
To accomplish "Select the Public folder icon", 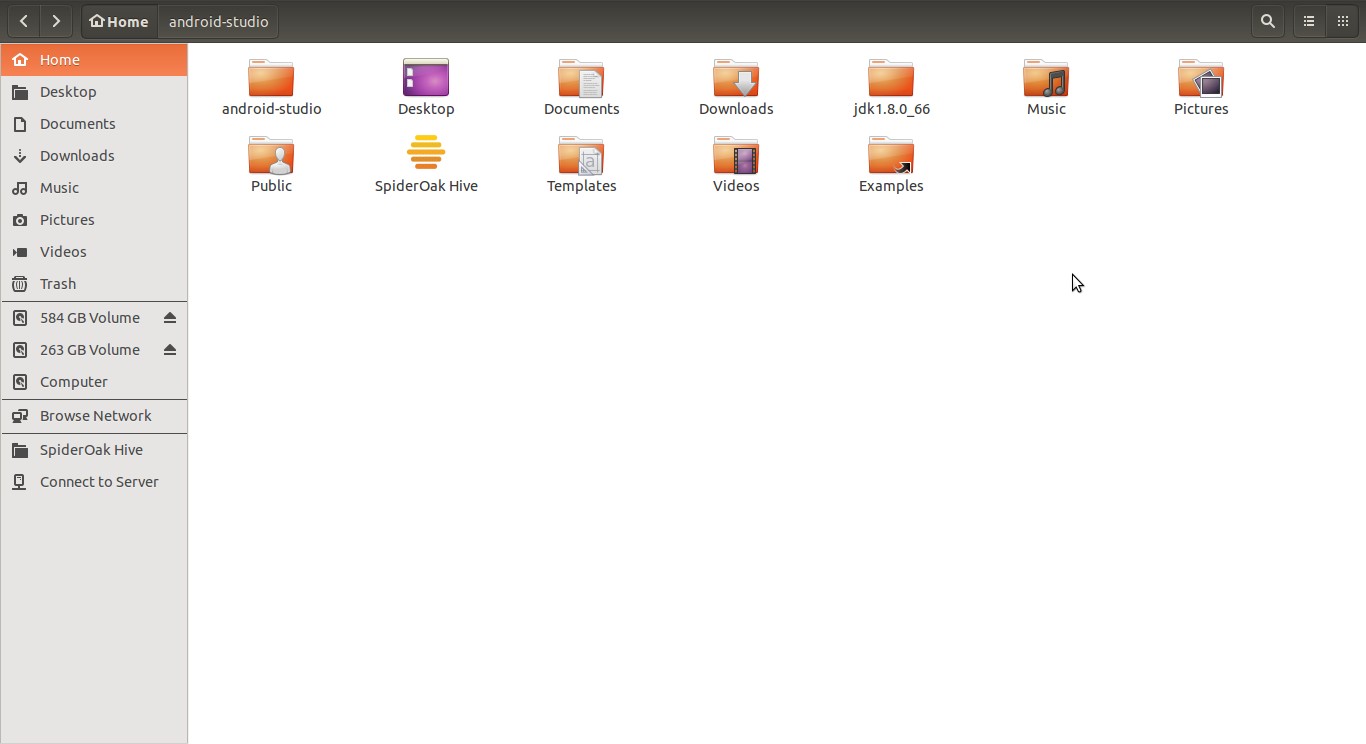I will point(271,155).
